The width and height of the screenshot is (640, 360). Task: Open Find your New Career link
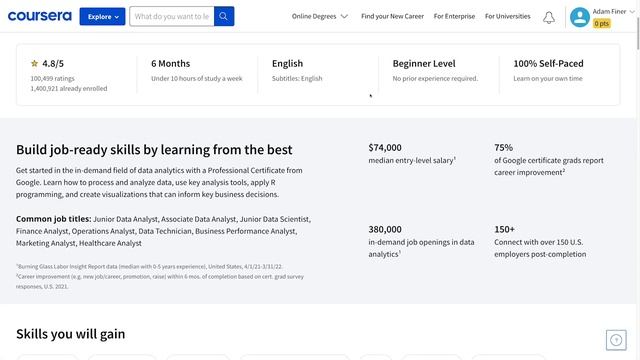point(392,16)
